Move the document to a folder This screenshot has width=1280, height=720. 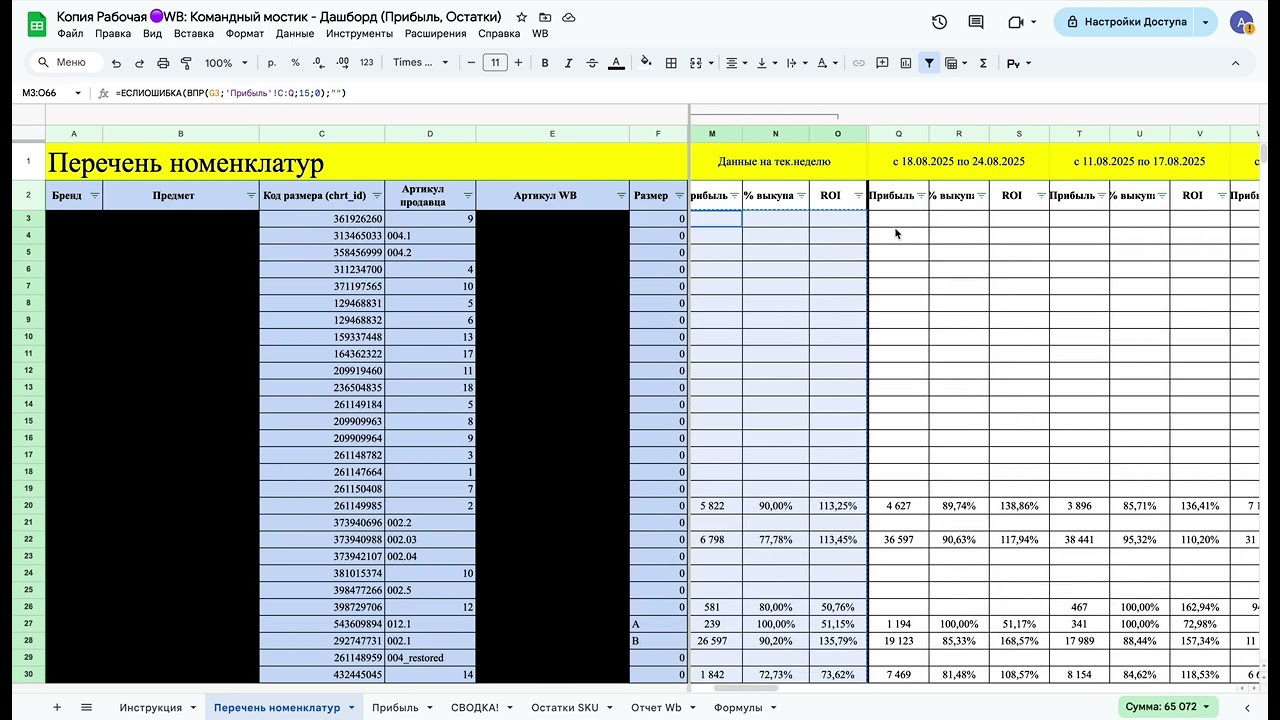point(545,18)
